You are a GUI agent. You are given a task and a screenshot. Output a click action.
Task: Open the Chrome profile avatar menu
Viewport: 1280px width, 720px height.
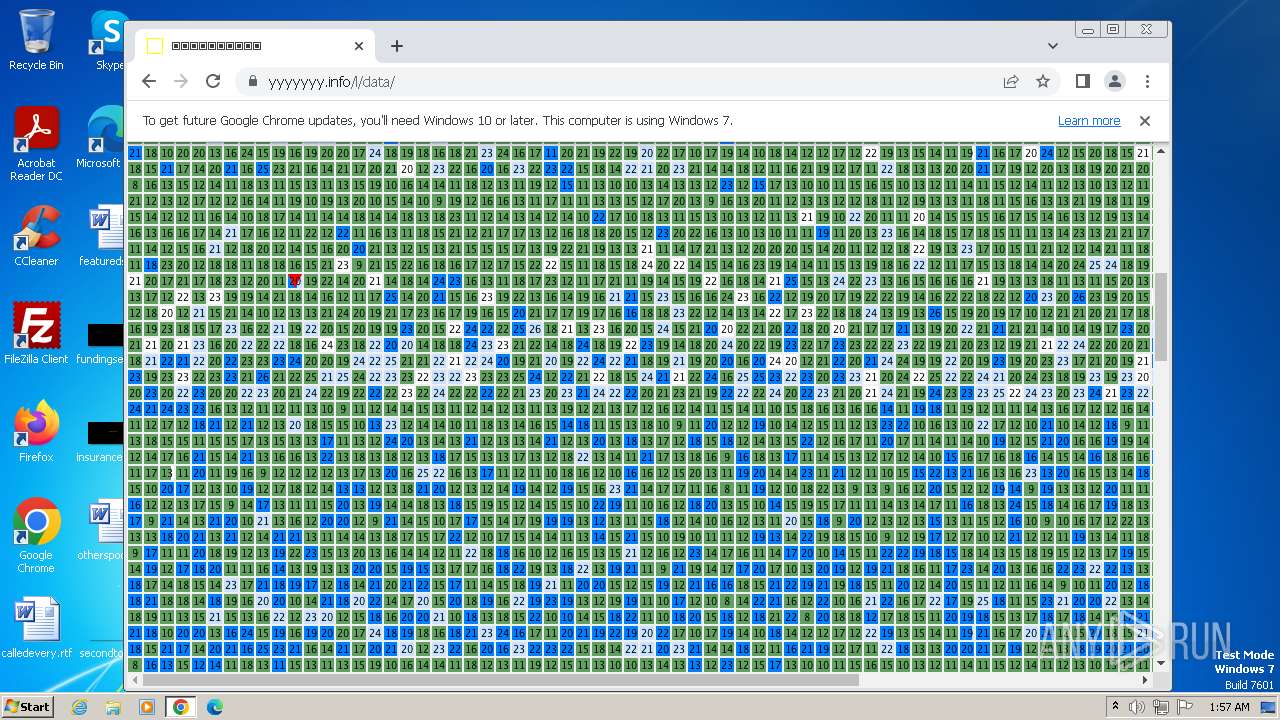tap(1115, 81)
